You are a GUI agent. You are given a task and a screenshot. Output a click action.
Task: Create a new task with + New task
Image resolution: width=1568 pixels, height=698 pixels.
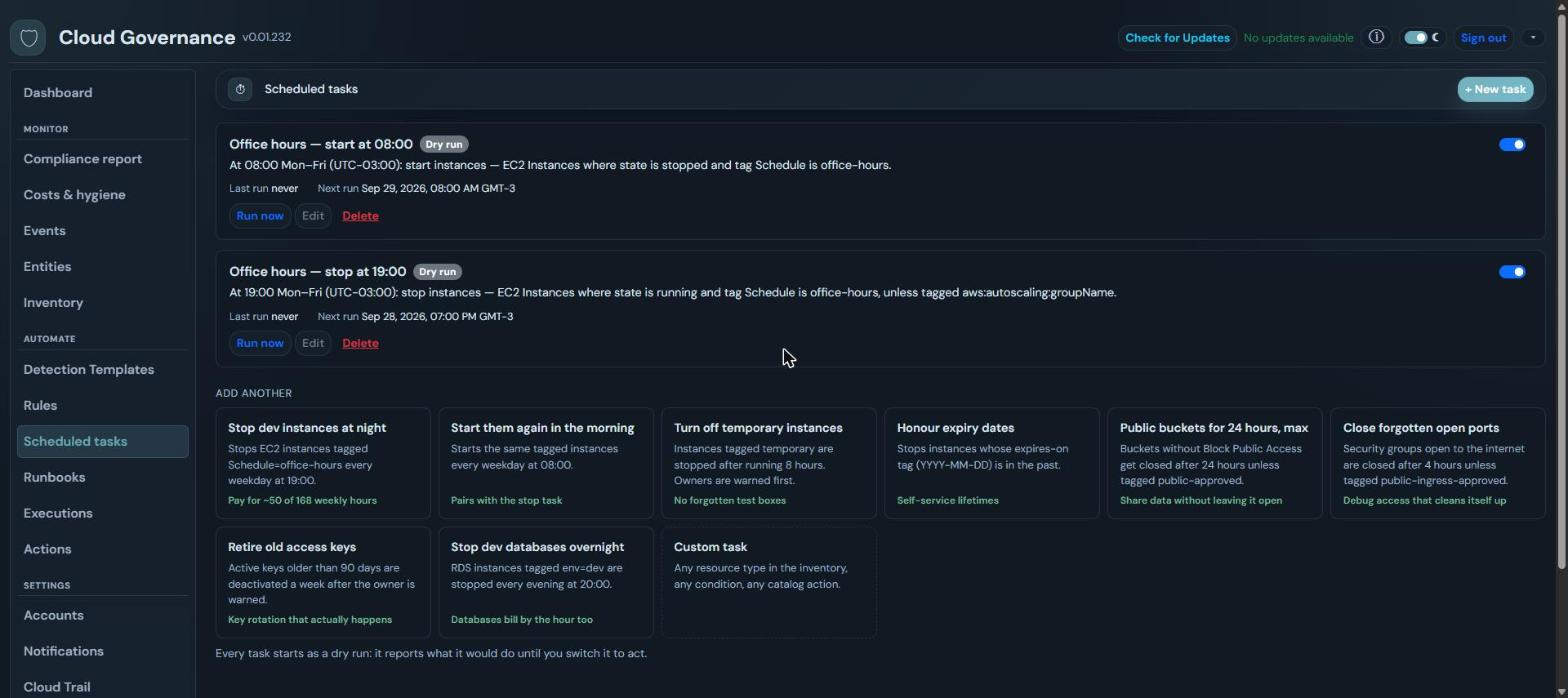click(x=1495, y=89)
